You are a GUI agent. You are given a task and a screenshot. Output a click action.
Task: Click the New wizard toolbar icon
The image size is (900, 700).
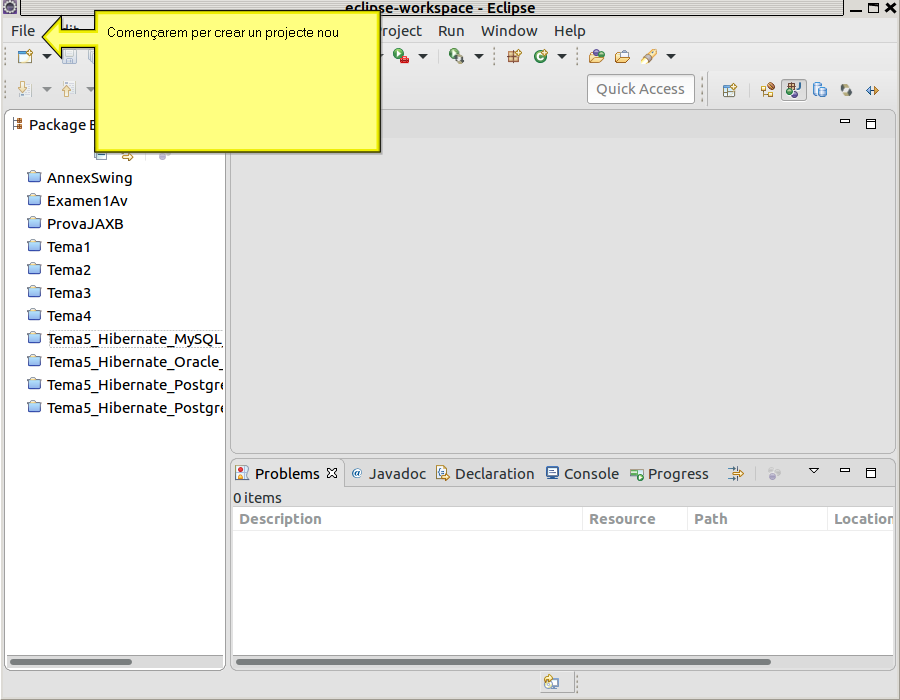[25, 56]
